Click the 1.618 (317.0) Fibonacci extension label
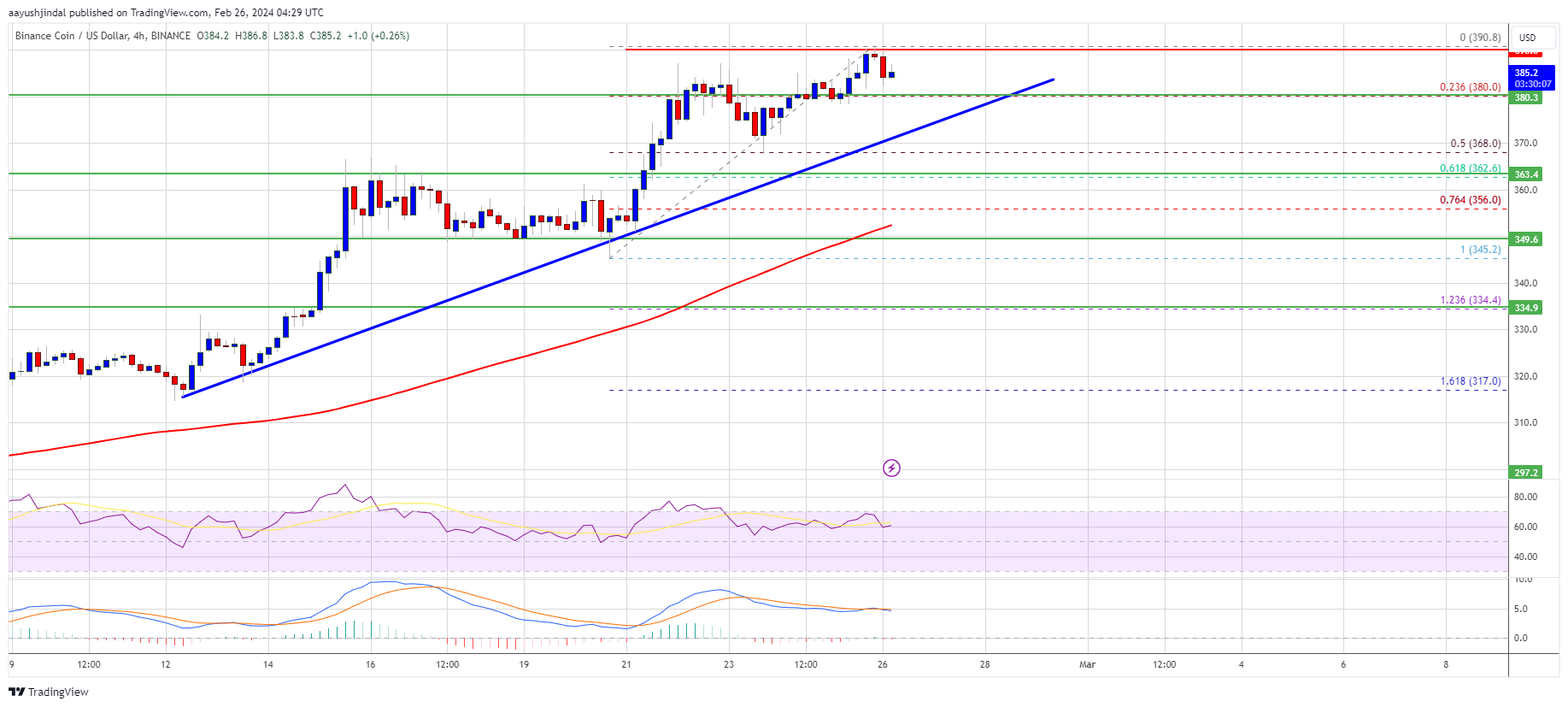The height and width of the screenshot is (707, 1568). coord(1470,381)
